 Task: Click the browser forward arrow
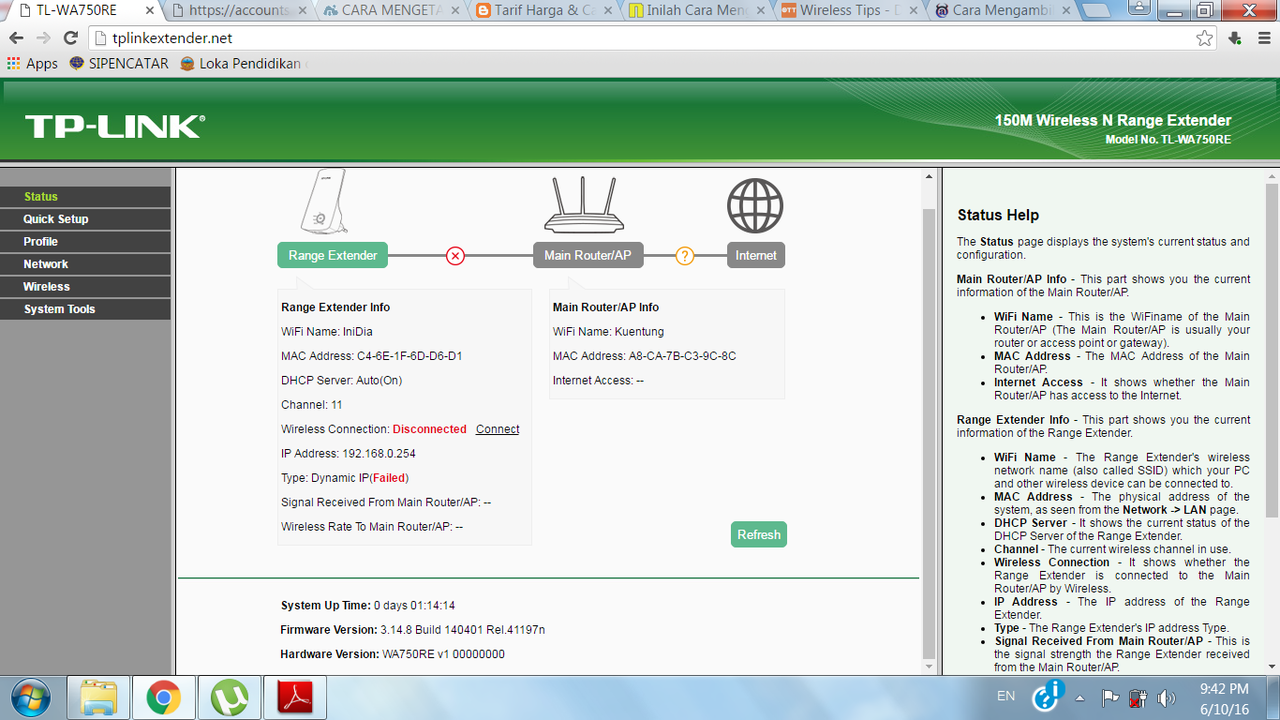point(43,38)
